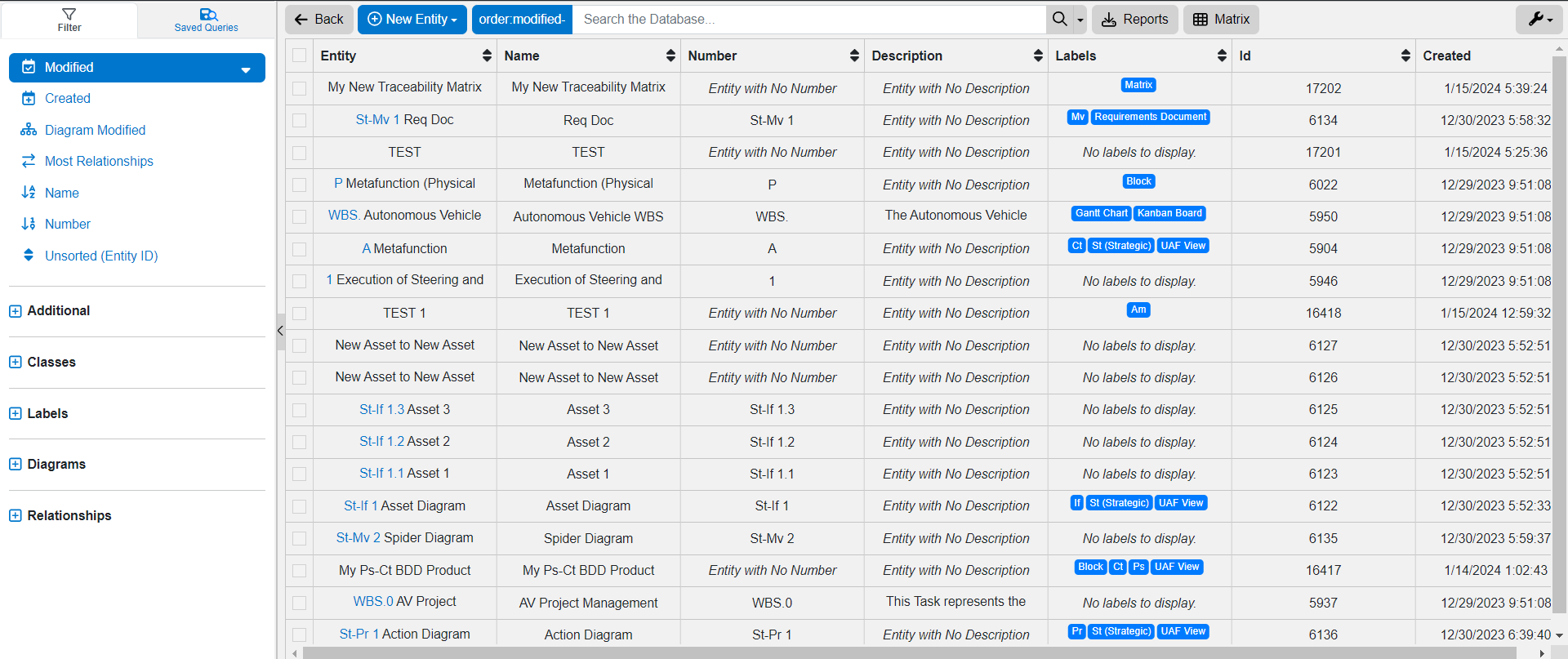Open the Modified dropdown arrow
The image size is (1568, 659).
[x=246, y=69]
